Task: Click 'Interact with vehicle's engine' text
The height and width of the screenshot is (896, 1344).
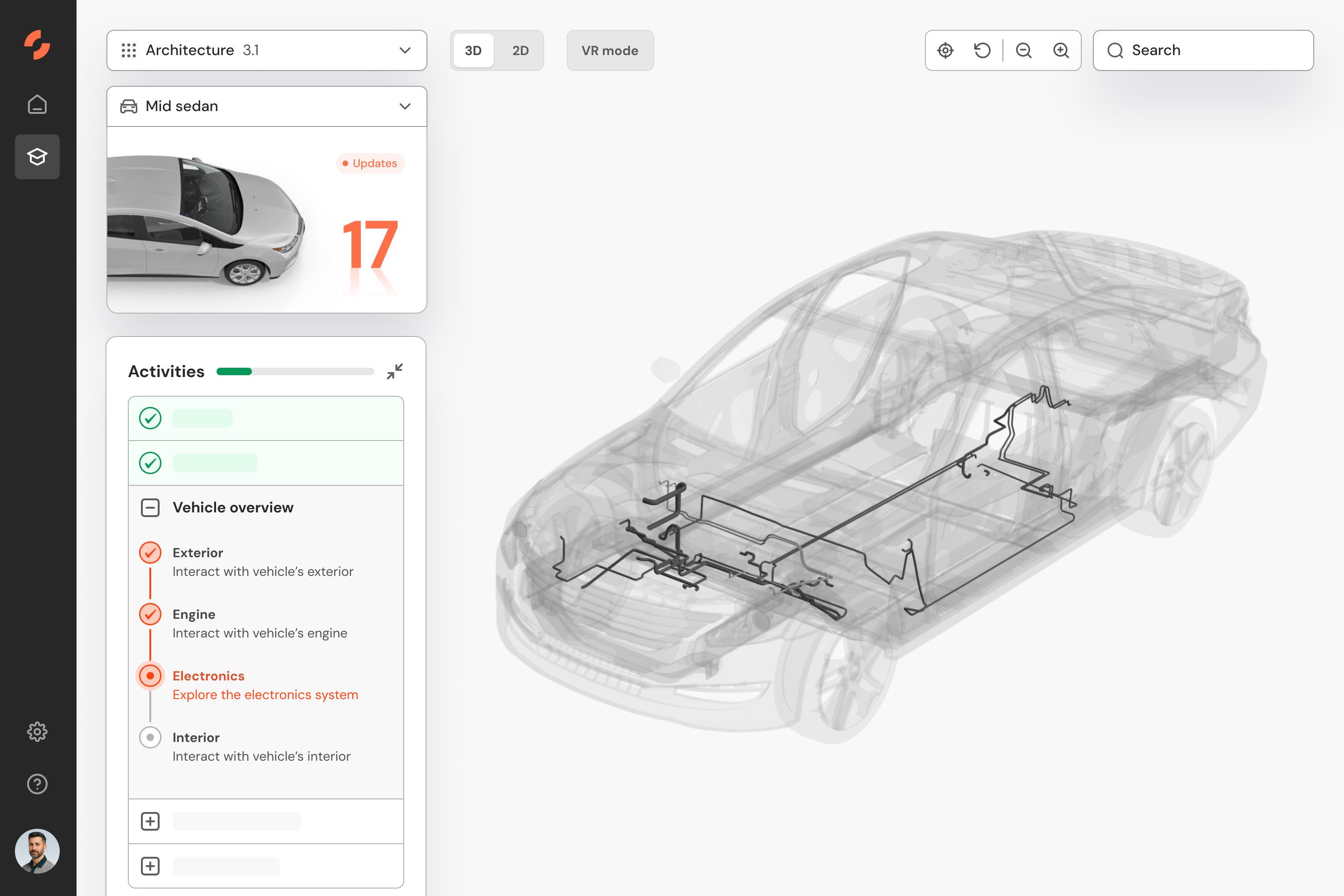Action: [260, 633]
